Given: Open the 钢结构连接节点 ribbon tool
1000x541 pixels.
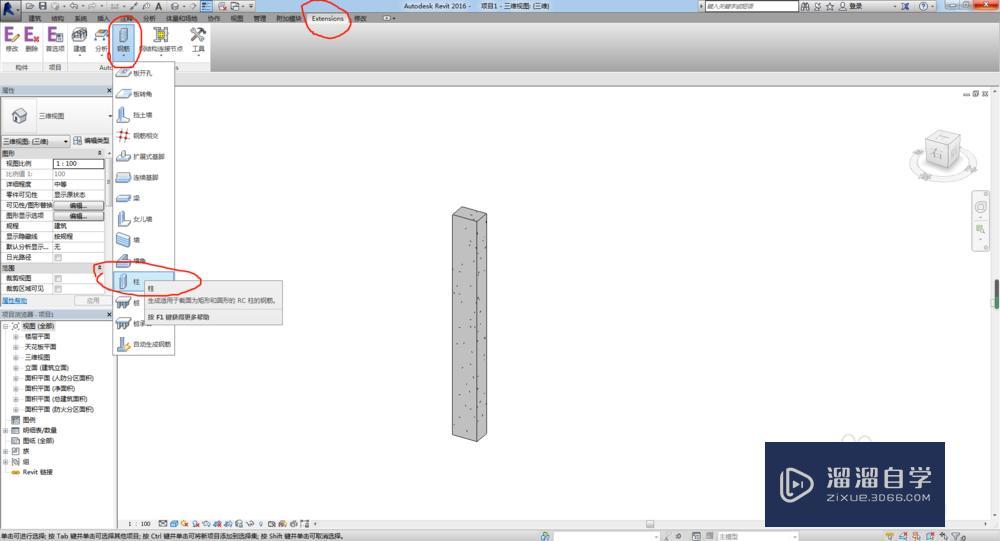Looking at the screenshot, I should [161, 40].
